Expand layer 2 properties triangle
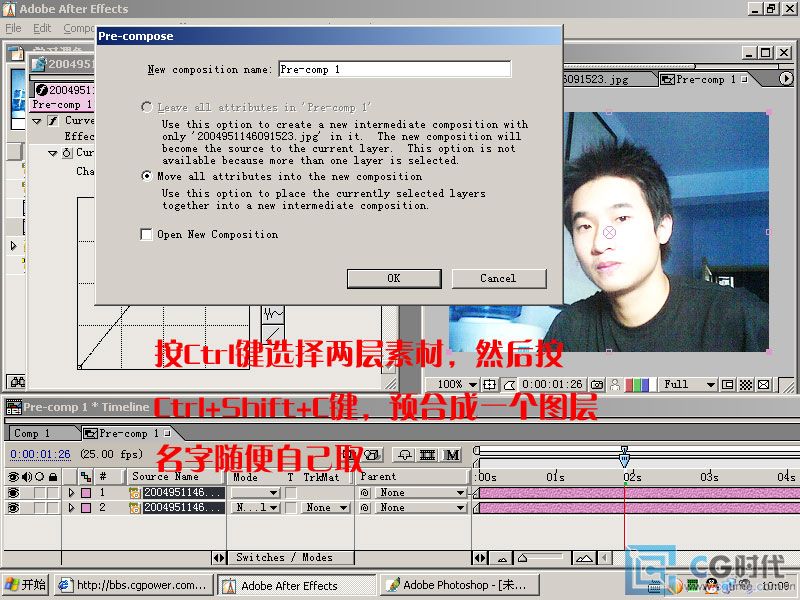 pyautogui.click(x=71, y=508)
